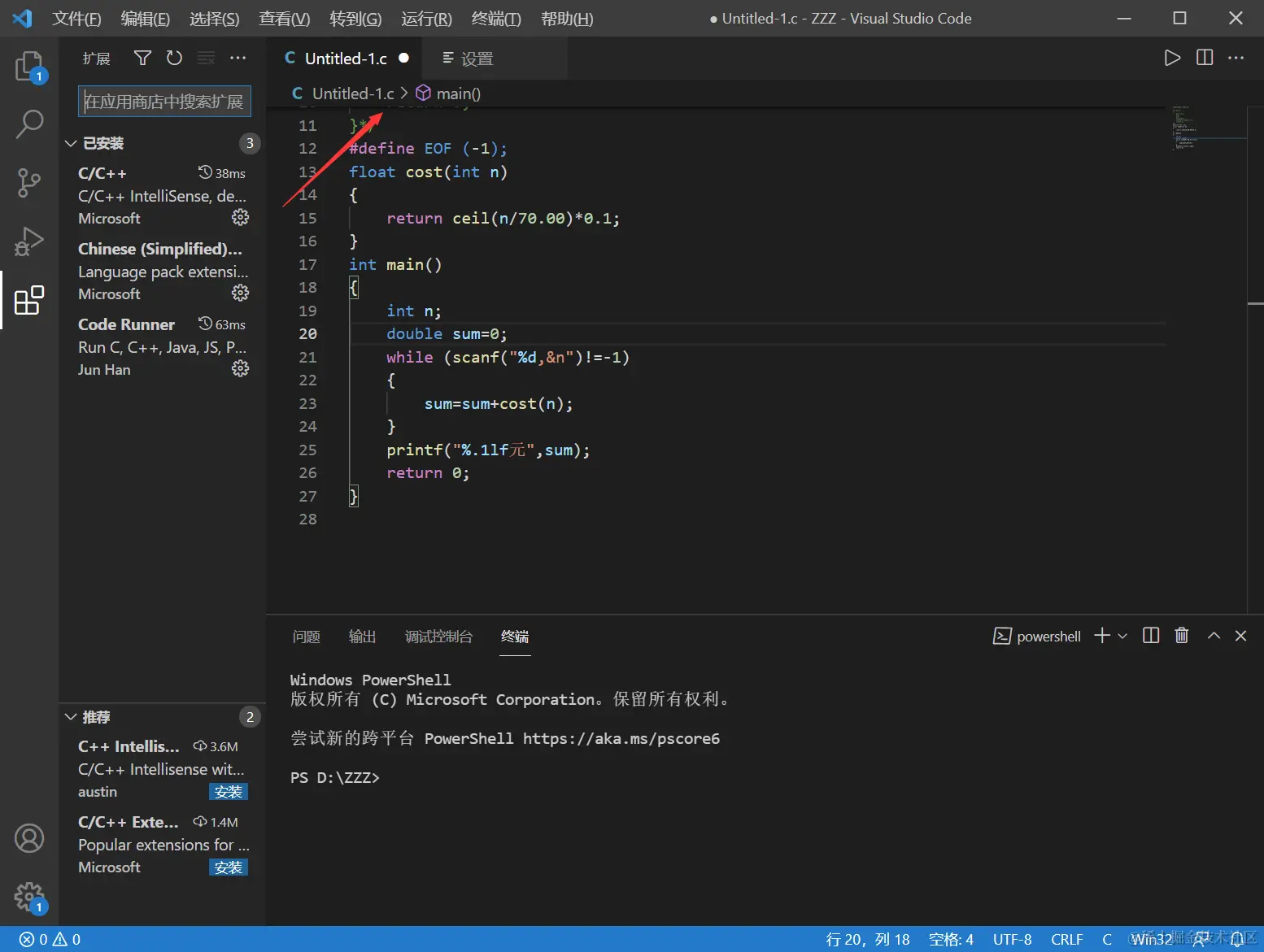1264x952 pixels.
Task: Refresh the extensions list
Action: coord(174,58)
